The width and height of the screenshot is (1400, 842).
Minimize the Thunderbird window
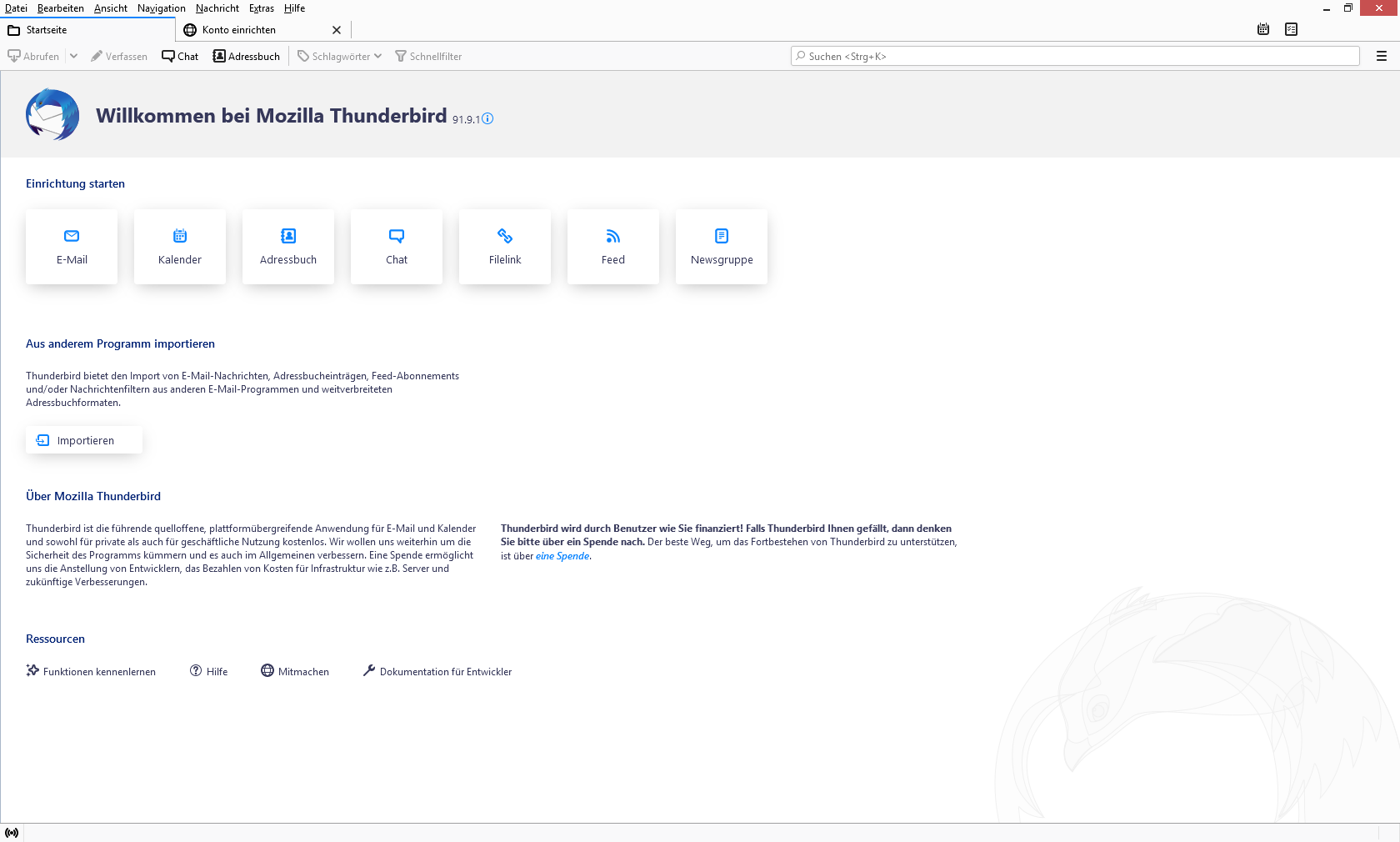click(1327, 8)
